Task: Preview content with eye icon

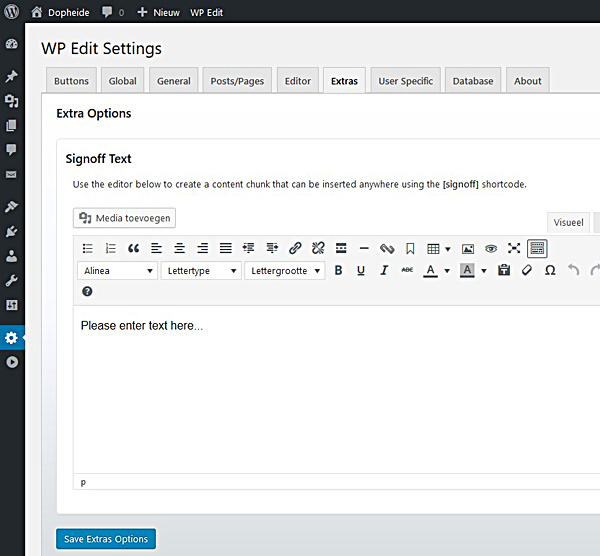Action: tap(491, 249)
